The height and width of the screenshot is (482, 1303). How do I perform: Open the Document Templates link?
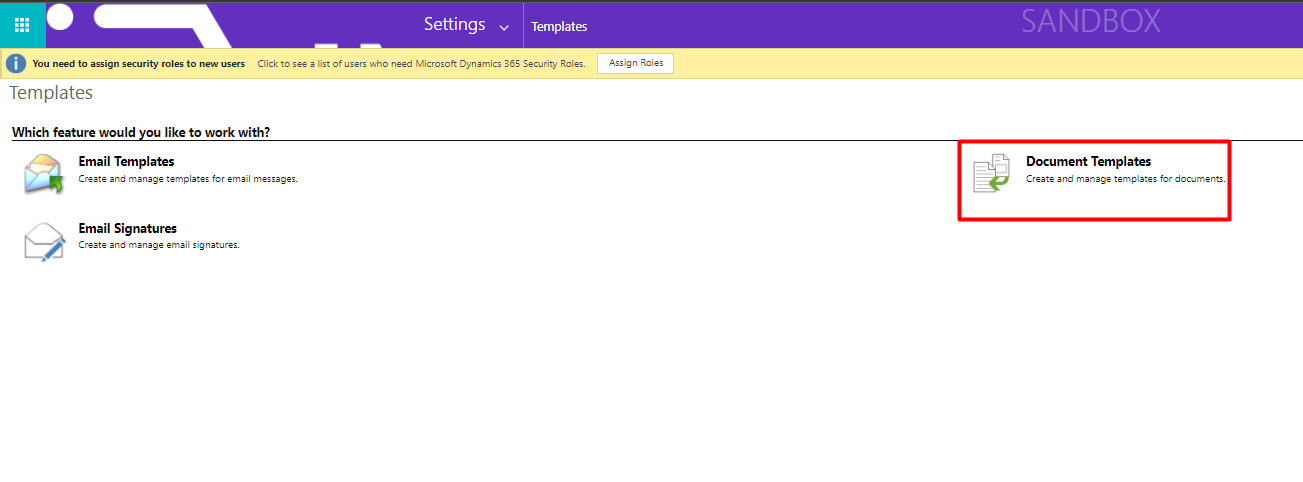1088,161
